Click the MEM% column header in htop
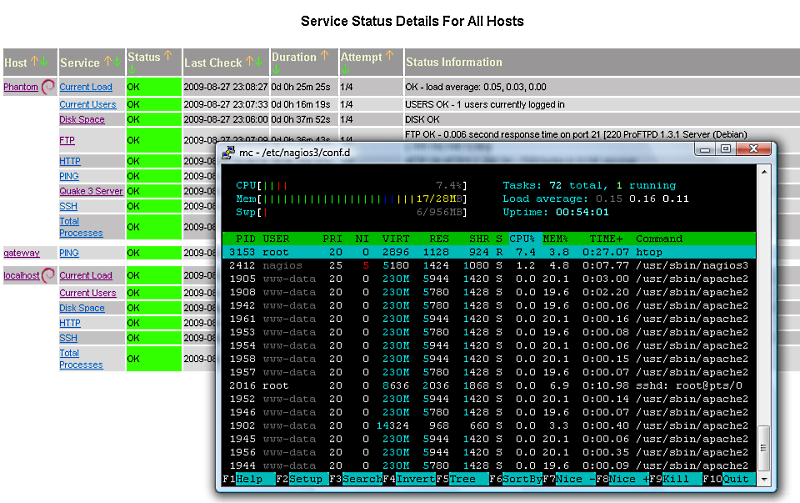The width and height of the screenshot is (800, 503). point(556,239)
